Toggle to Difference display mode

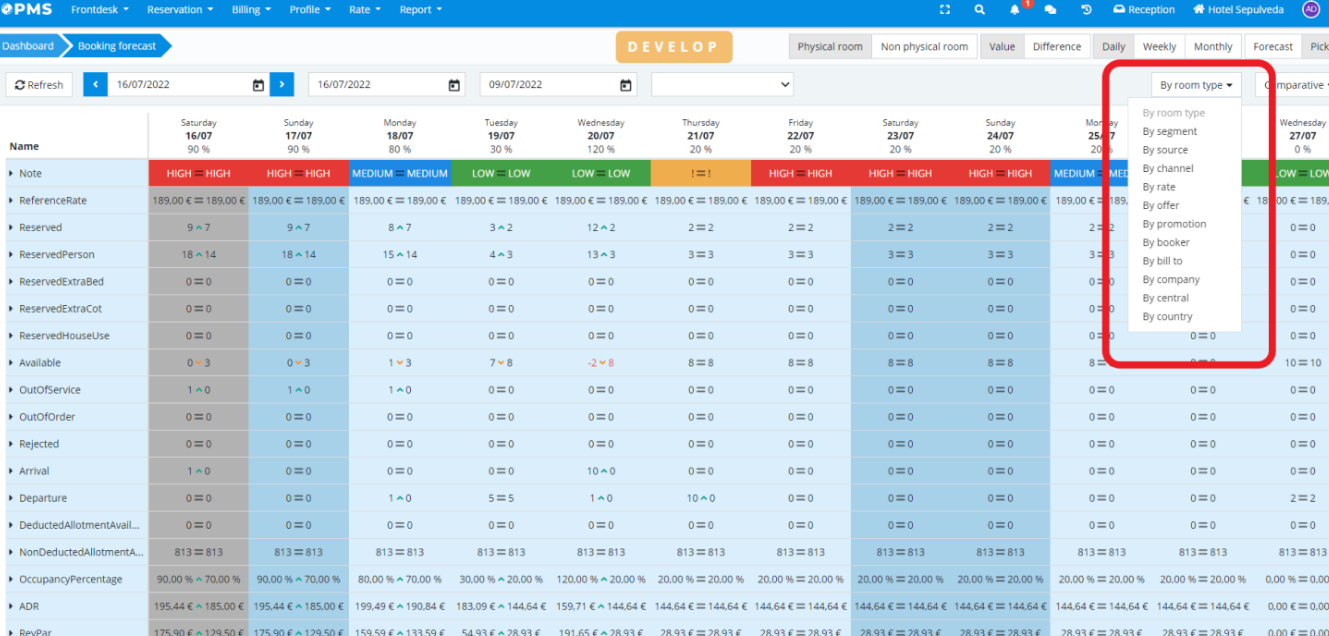[x=1056, y=47]
